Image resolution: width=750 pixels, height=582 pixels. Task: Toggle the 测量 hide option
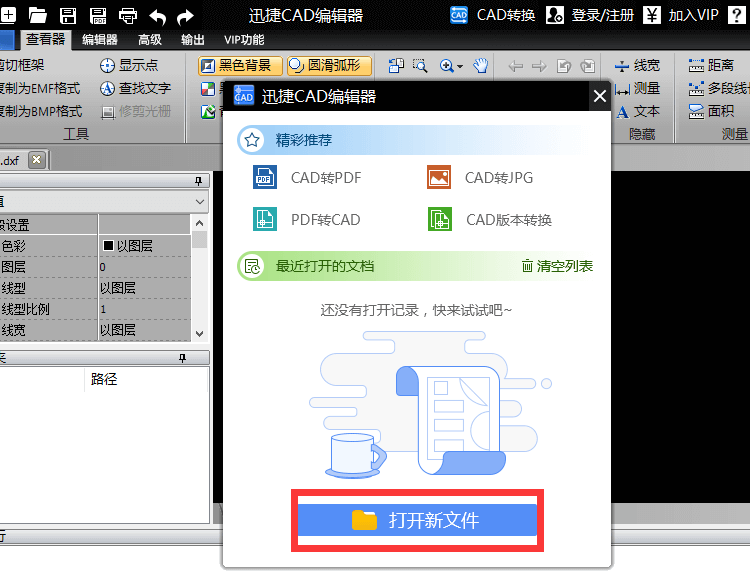click(637, 88)
